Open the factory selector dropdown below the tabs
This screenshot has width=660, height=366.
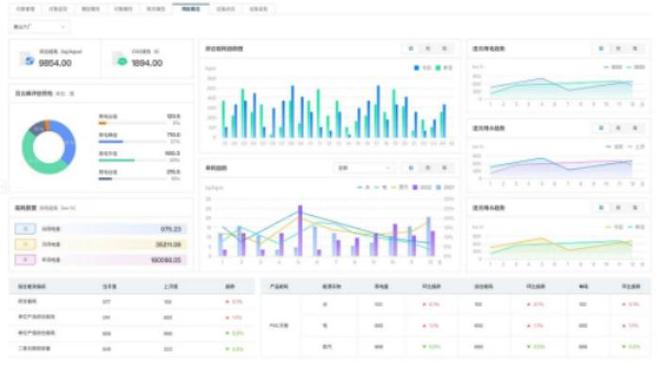pos(40,27)
